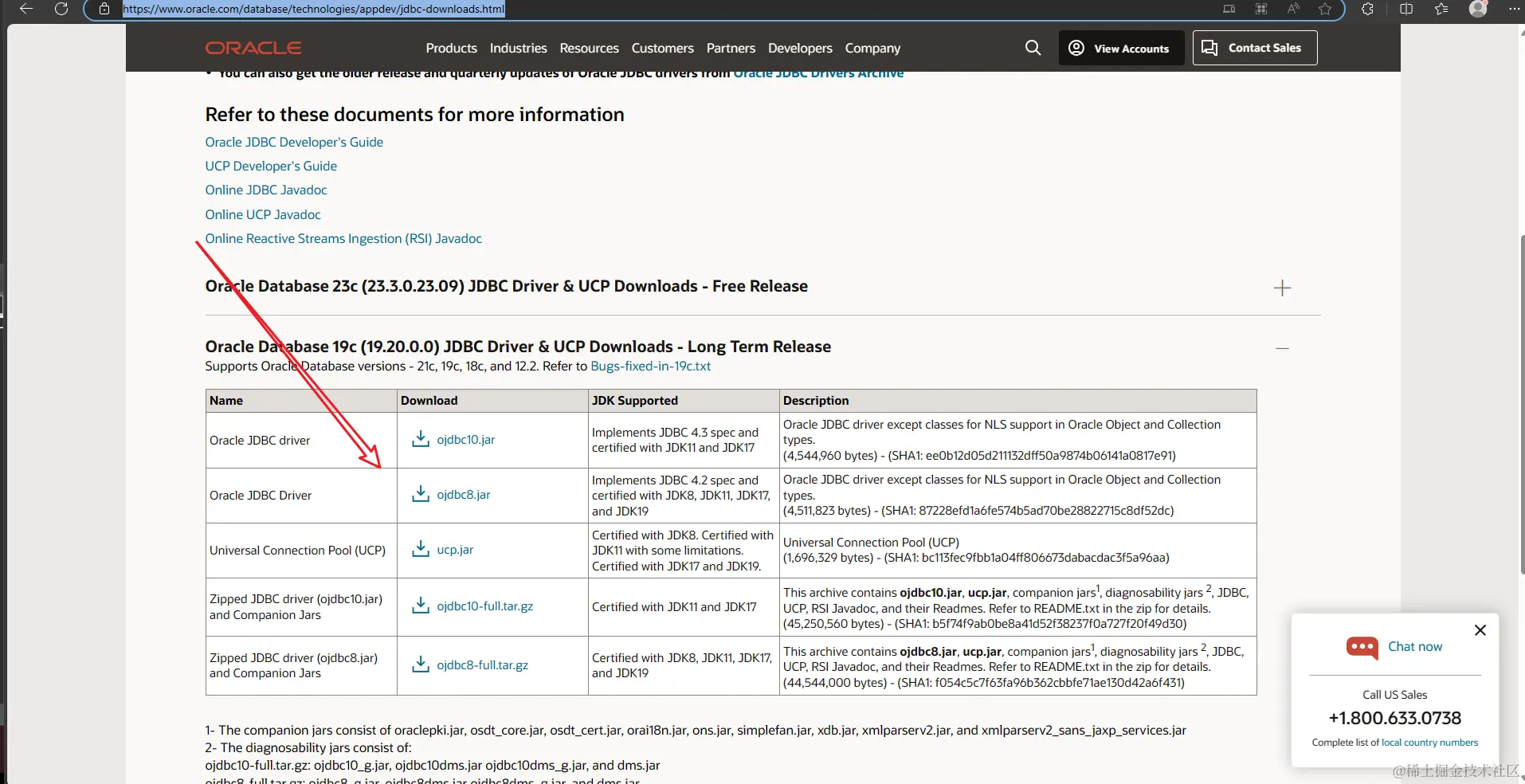Download the ojdbc8-full.tar.gz archive link
The image size is (1525, 784).
click(482, 665)
